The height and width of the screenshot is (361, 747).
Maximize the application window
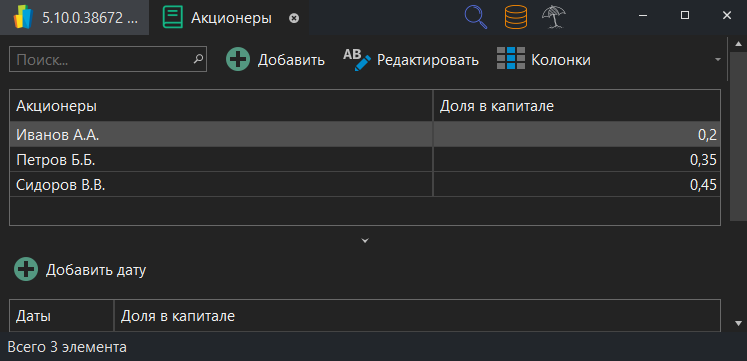click(x=685, y=16)
